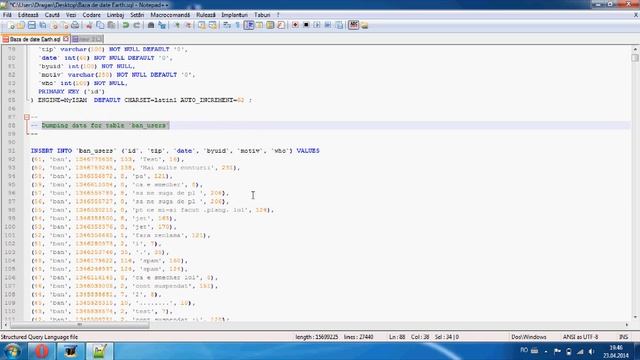
Task: Toggle the document map icon
Action: (x=270, y=25)
